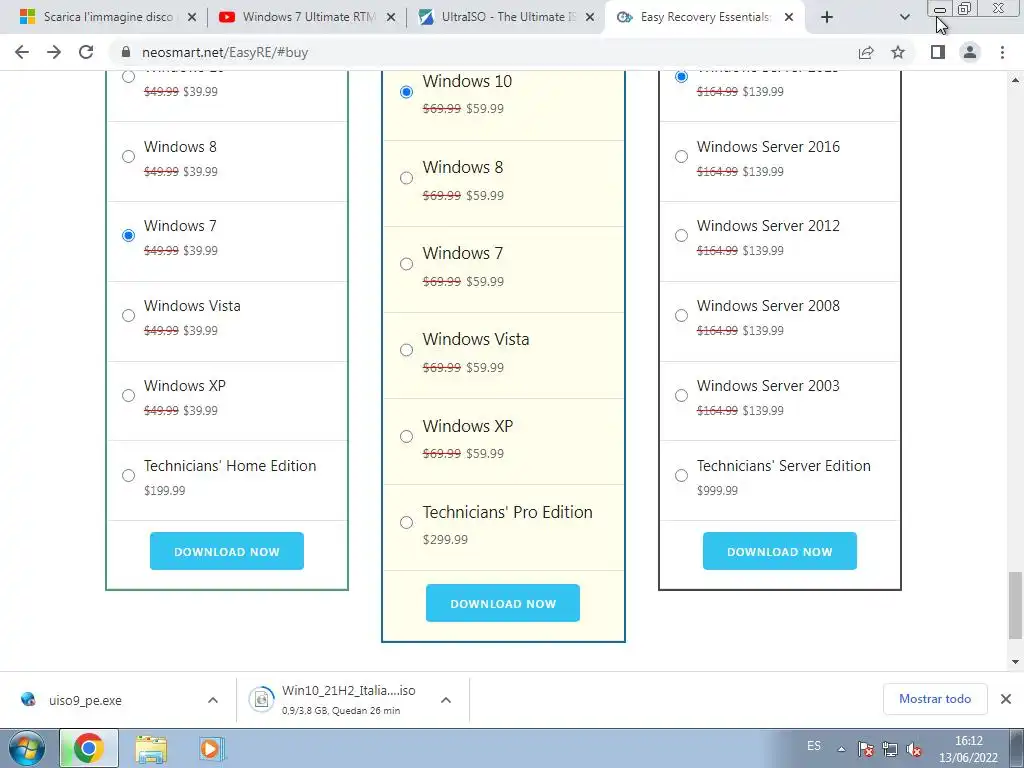This screenshot has height=768, width=1024.
Task: Select Technicians' Pro Edition option
Action: [406, 522]
